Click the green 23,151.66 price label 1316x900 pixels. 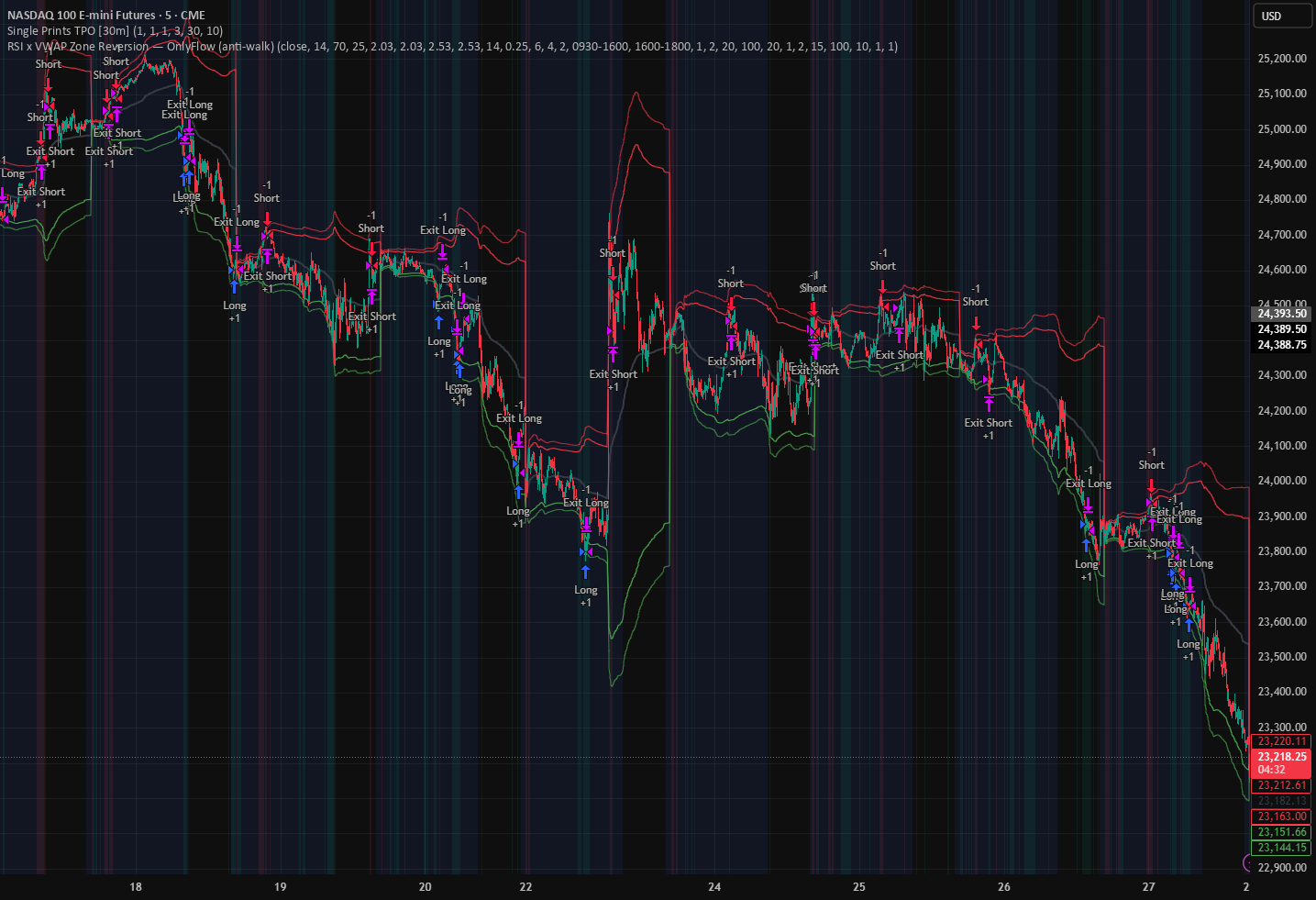click(x=1282, y=832)
